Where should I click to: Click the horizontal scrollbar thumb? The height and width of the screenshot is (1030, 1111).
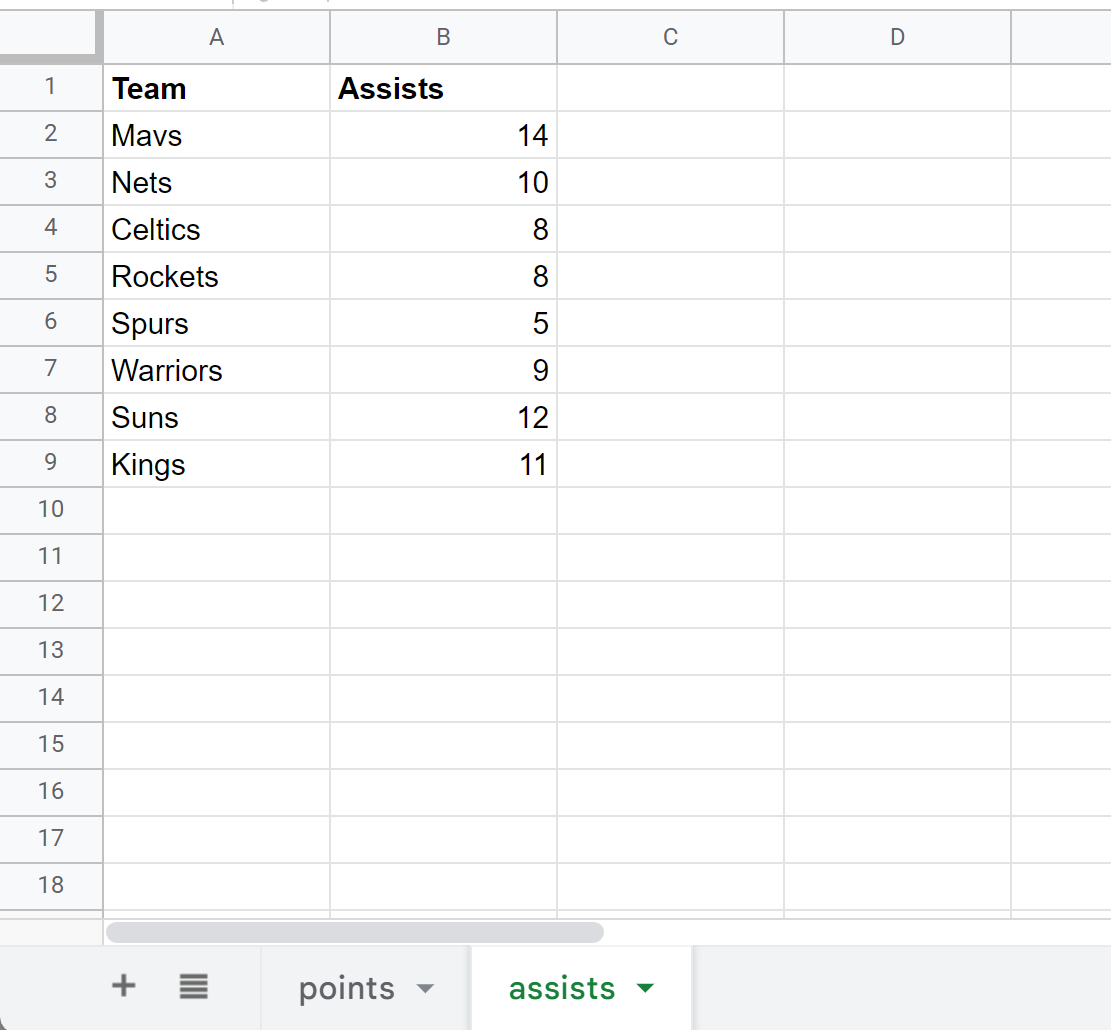pos(354,932)
